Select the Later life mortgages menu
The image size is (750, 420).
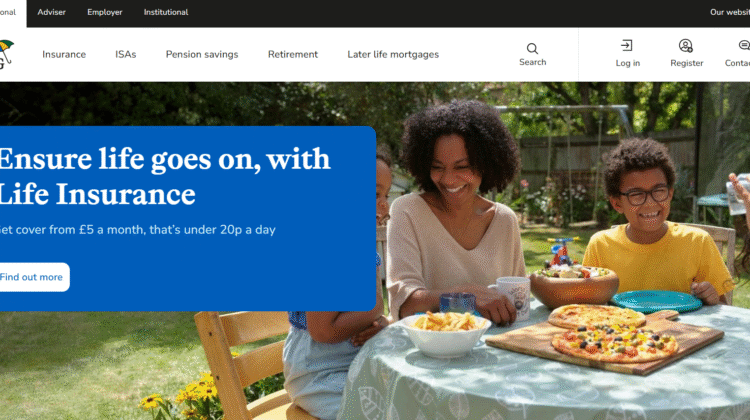coord(393,55)
